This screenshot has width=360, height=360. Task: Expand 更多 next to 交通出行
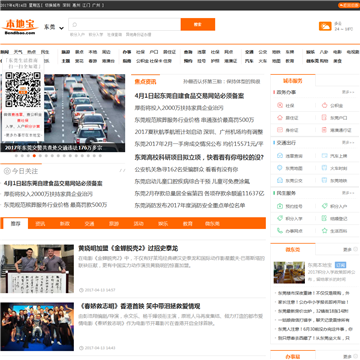(x=348, y=142)
